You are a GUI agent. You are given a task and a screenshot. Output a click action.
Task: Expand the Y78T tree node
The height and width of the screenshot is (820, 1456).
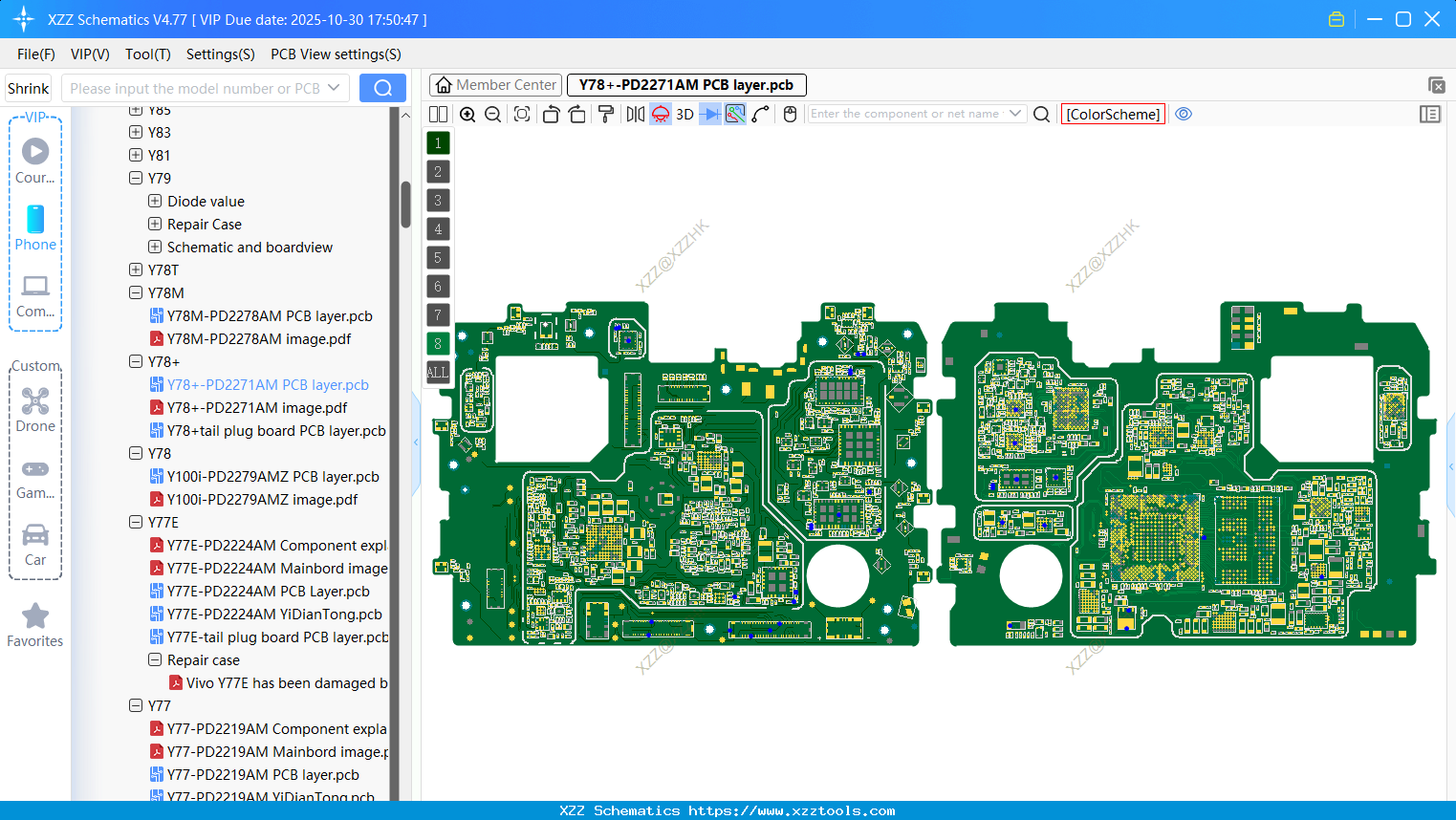tap(136, 270)
